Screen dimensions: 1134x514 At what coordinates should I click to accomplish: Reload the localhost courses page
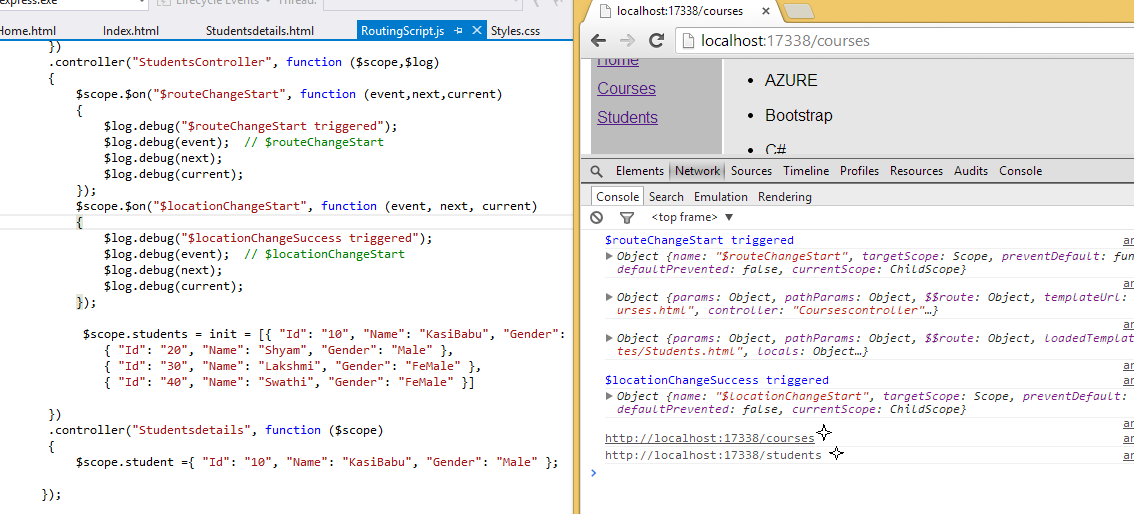(657, 41)
